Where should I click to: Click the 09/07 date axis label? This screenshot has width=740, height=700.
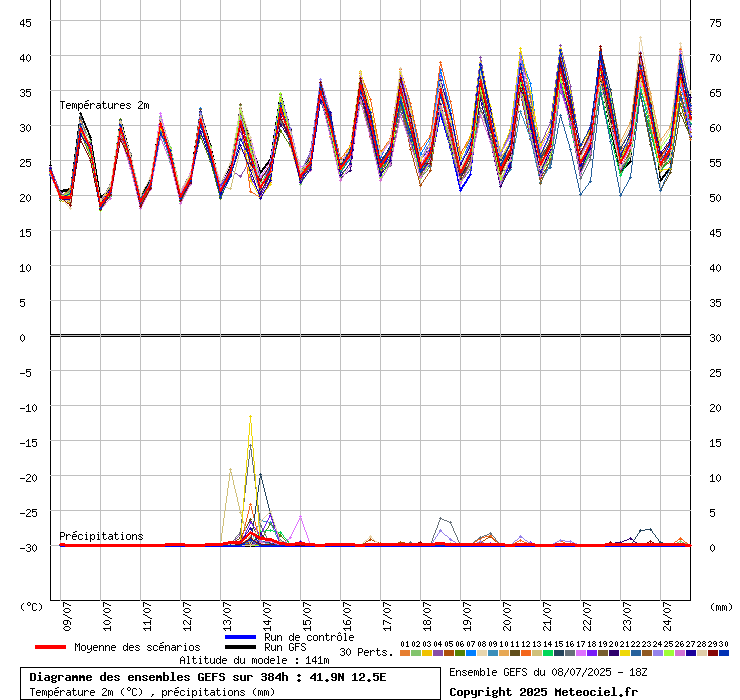(x=67, y=616)
